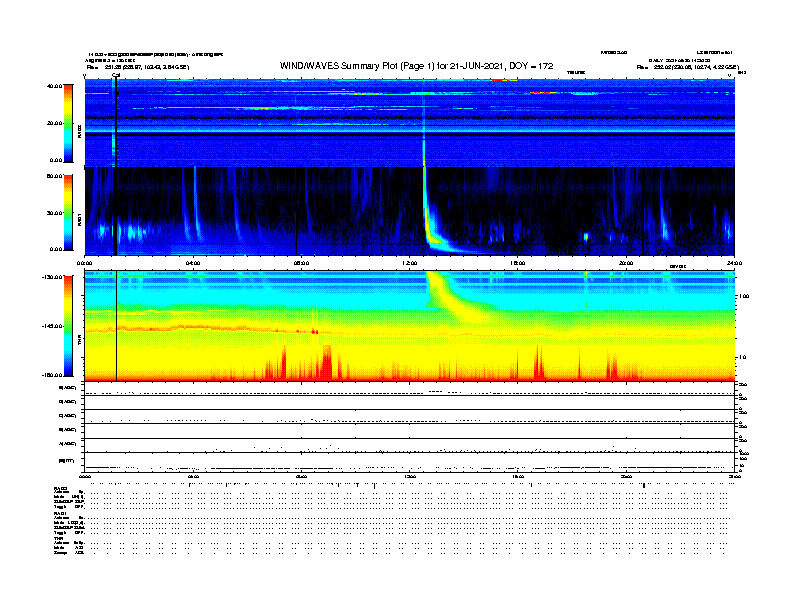Click the TNR status table heading
This screenshot has width=792, height=612.
pos(58,538)
